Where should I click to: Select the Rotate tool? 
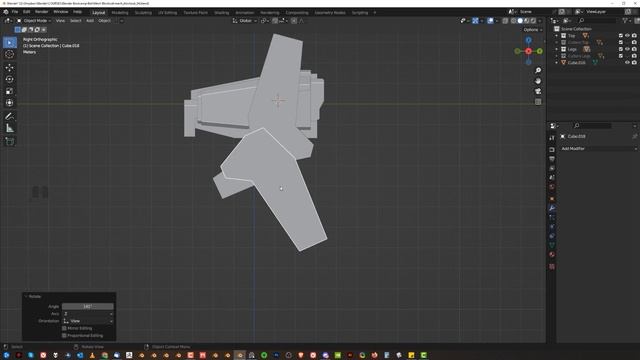10,79
